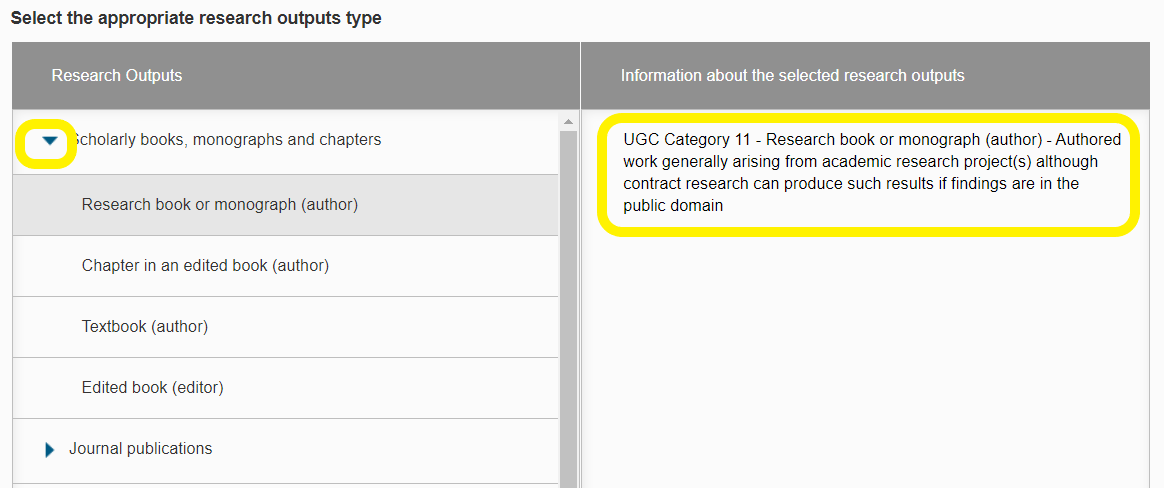Click the list scrollbar up arrow

point(569,121)
